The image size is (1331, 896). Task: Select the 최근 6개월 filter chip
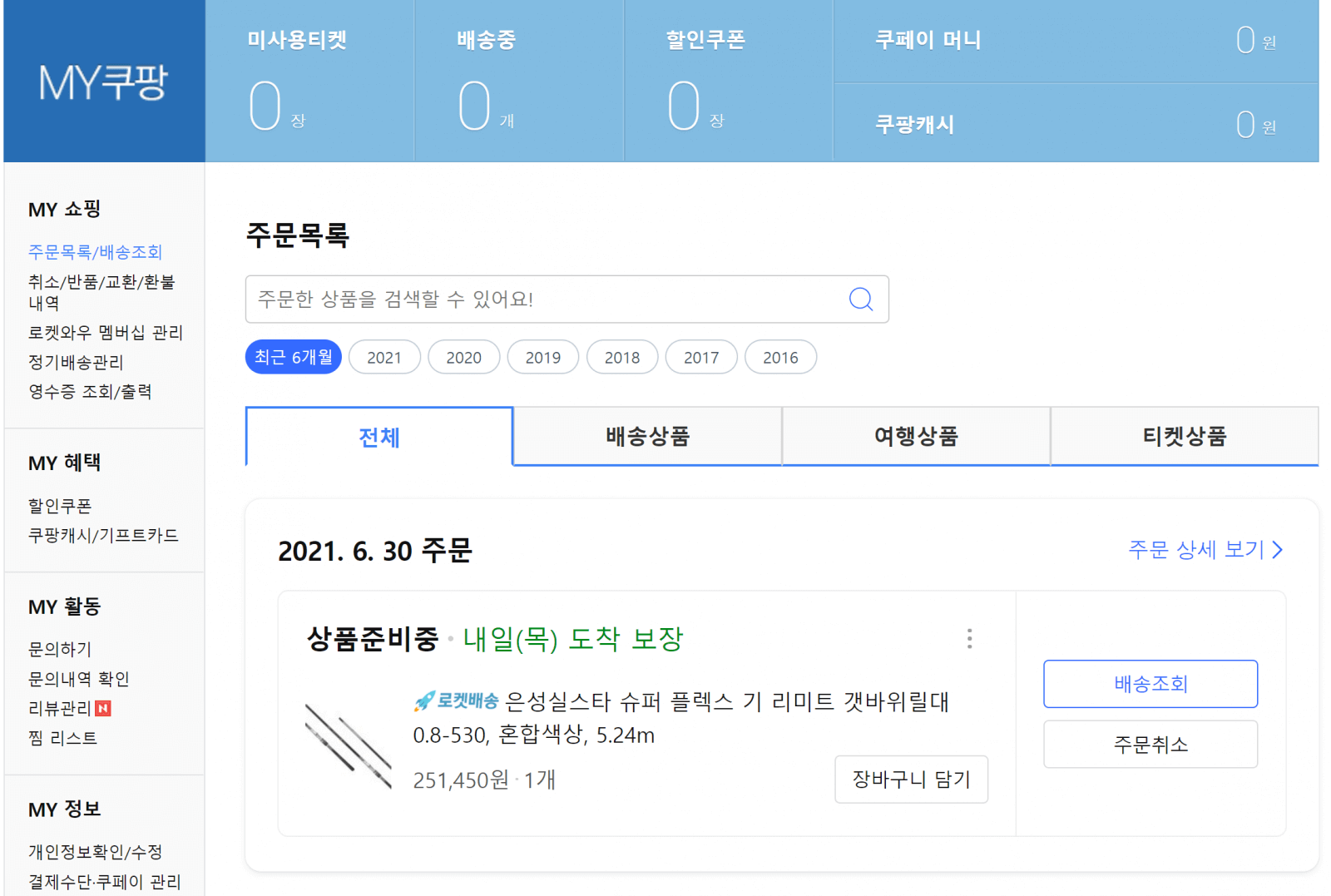pos(293,357)
